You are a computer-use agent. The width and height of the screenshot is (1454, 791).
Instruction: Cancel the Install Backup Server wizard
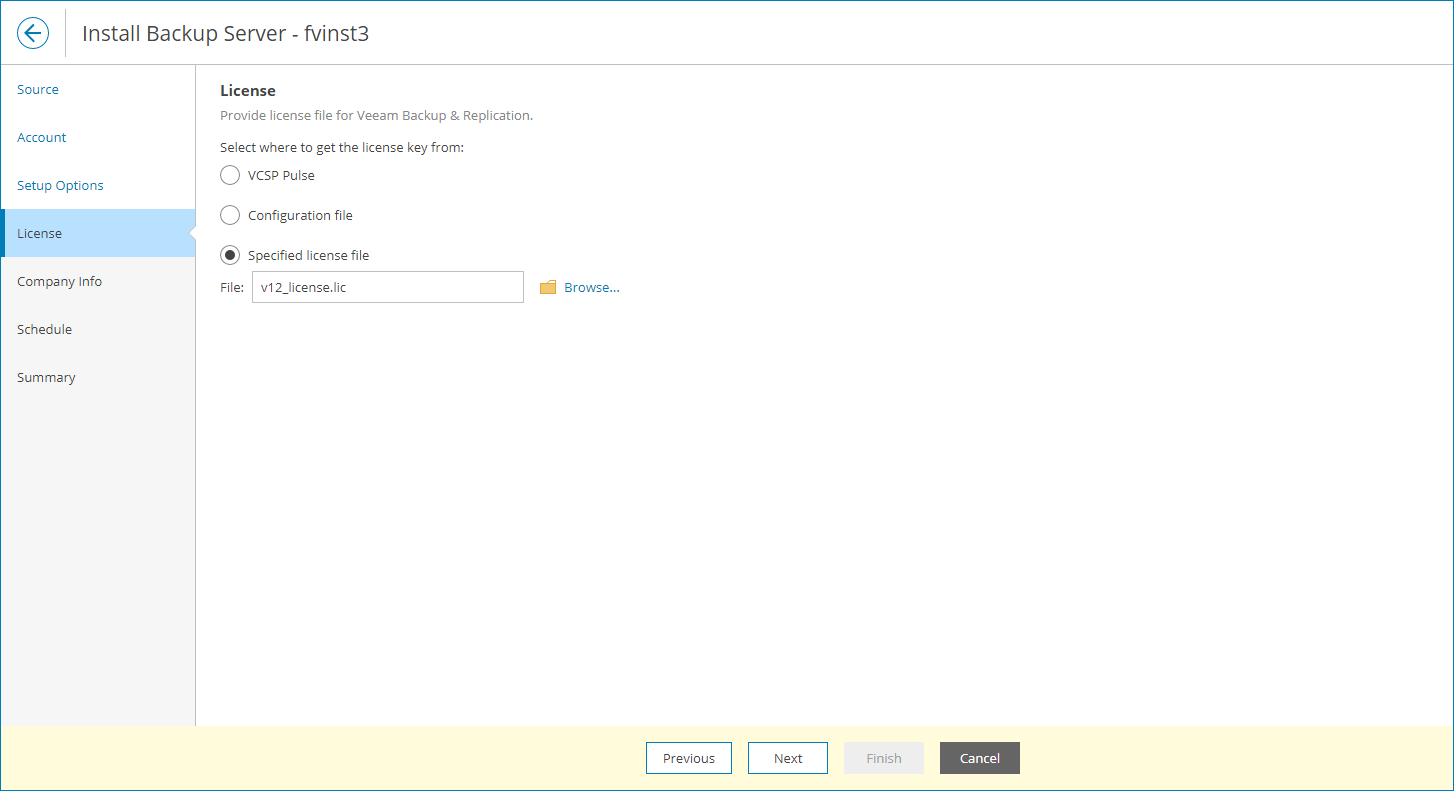click(979, 758)
